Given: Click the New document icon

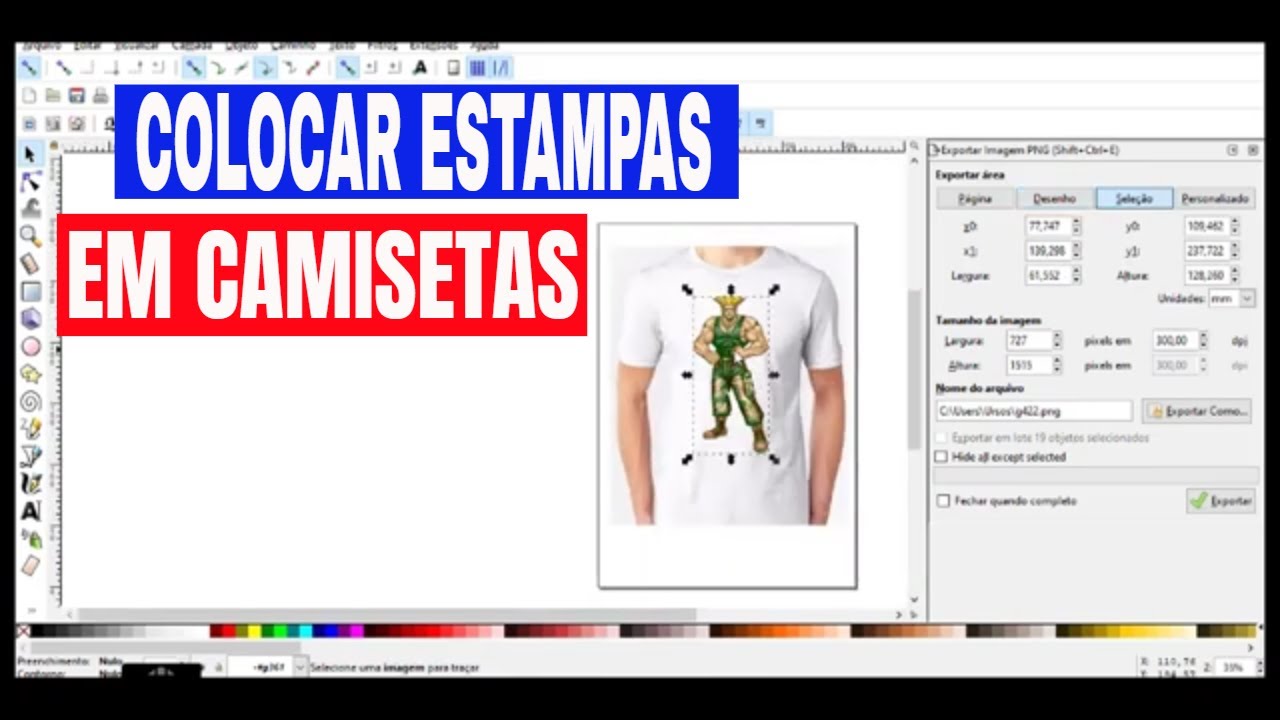Looking at the screenshot, I should [x=29, y=96].
